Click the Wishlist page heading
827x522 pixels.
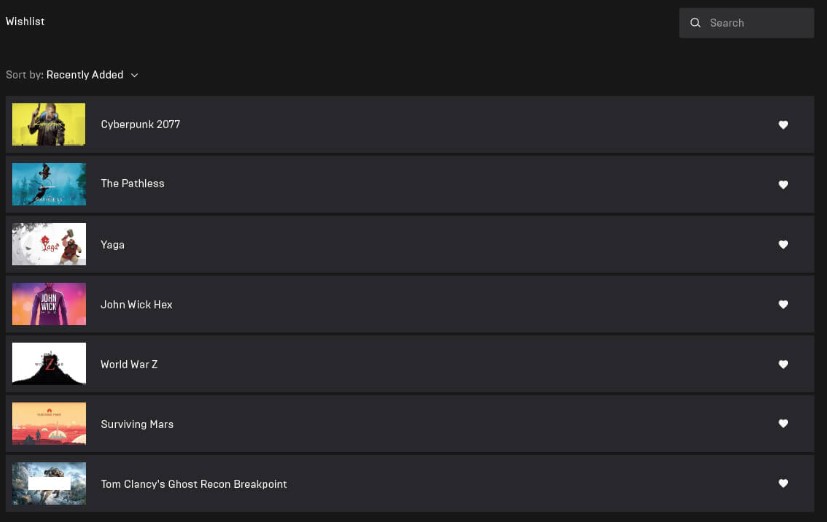click(25, 22)
